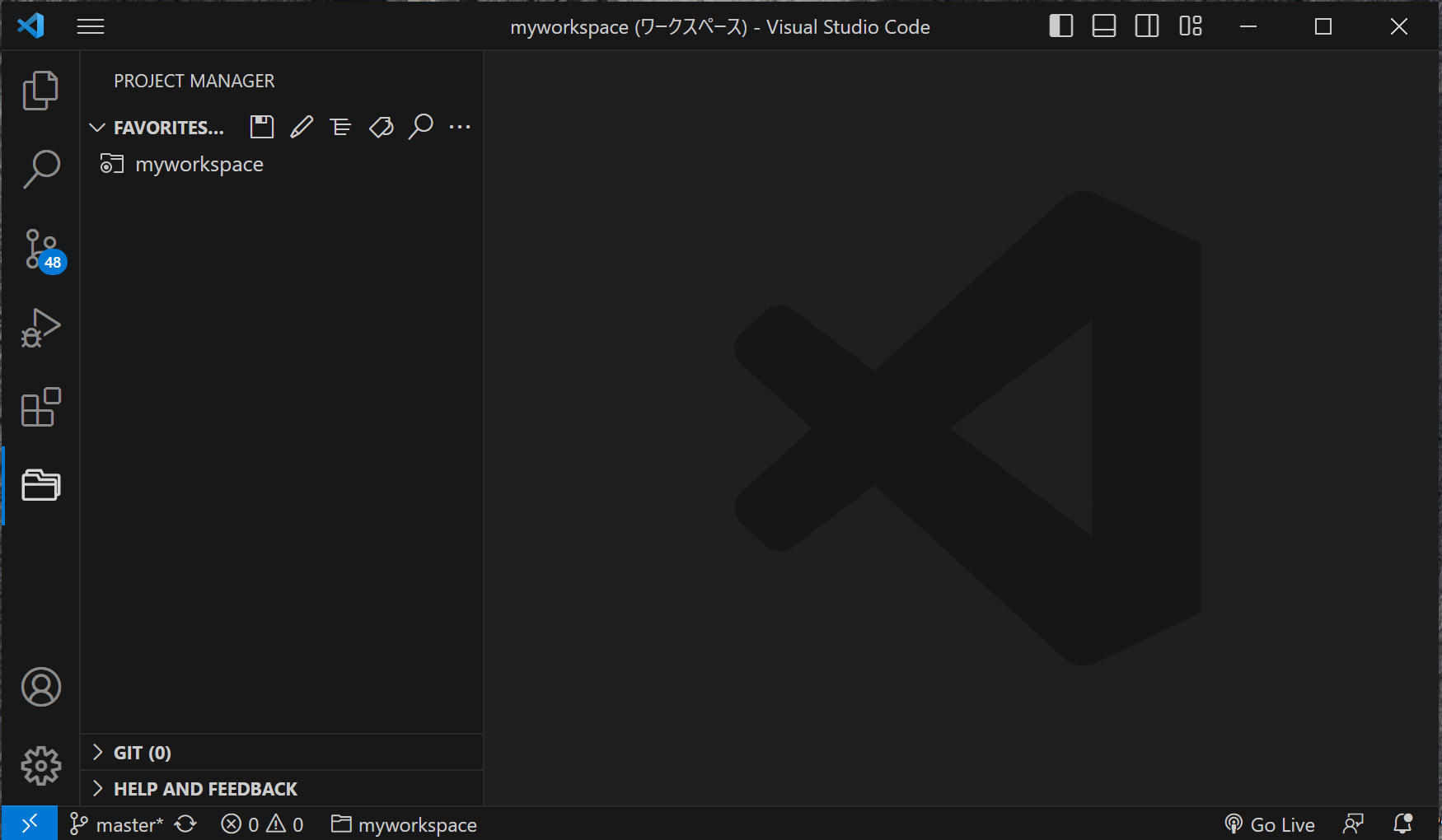Close the VS Code window
1442x840 pixels.
[1399, 26]
